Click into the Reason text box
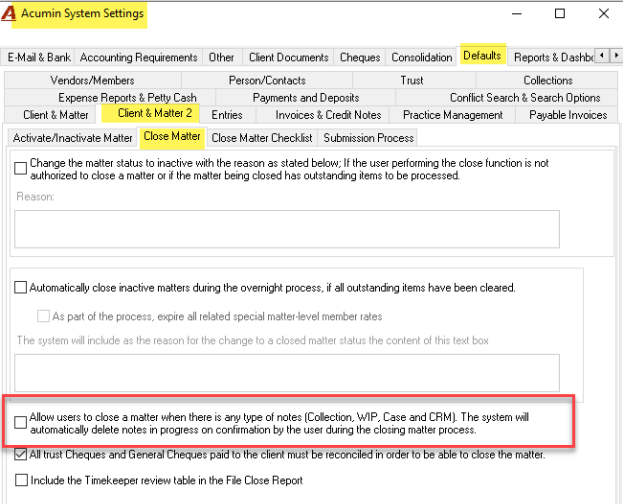The height and width of the screenshot is (504, 623). (x=287, y=229)
